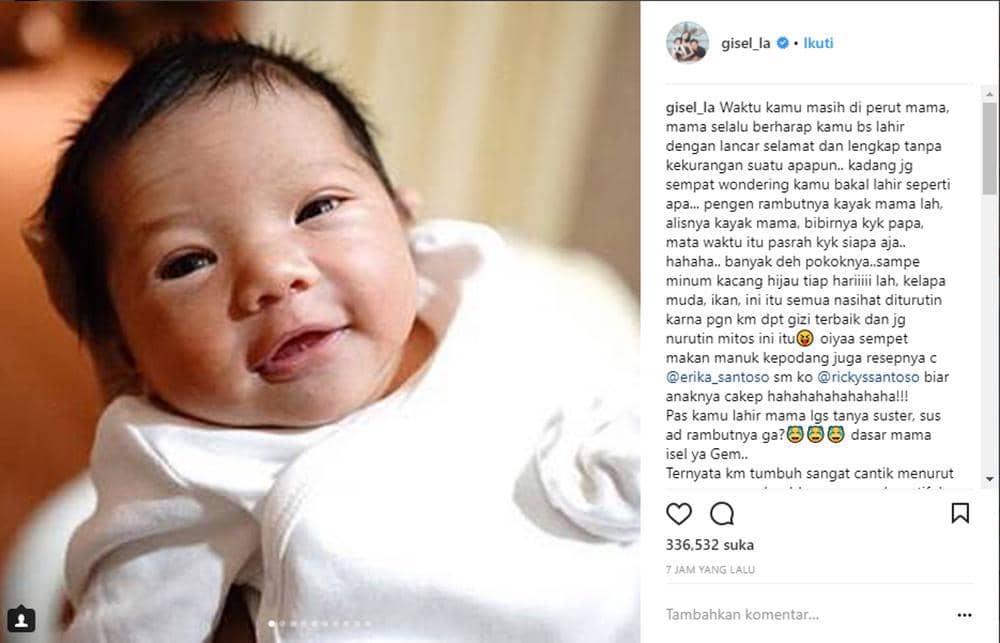The height and width of the screenshot is (643, 1000).
Task: Open the three-dot more options menu
Action: coord(964,615)
